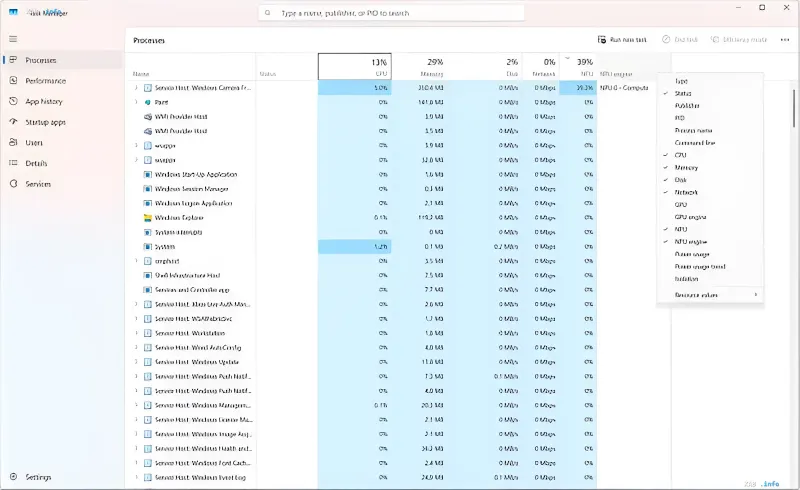Uncheck the Status column in menu

coord(710,93)
